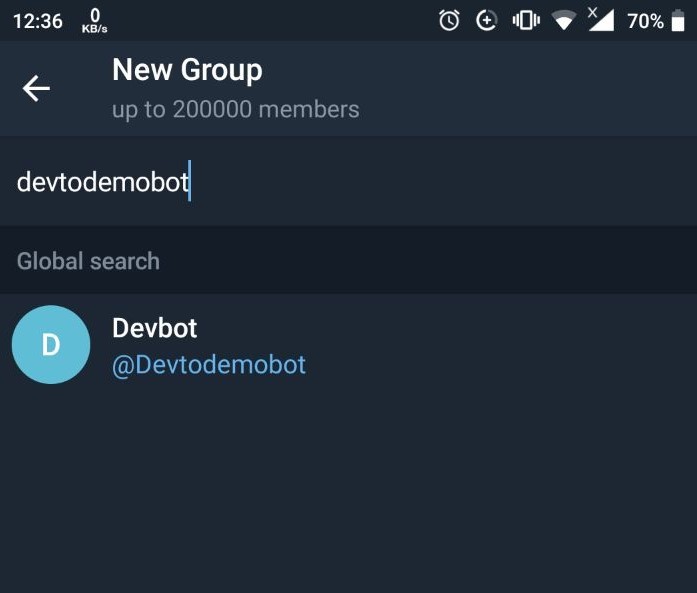Tap the Wi-Fi signal icon

pos(564,20)
